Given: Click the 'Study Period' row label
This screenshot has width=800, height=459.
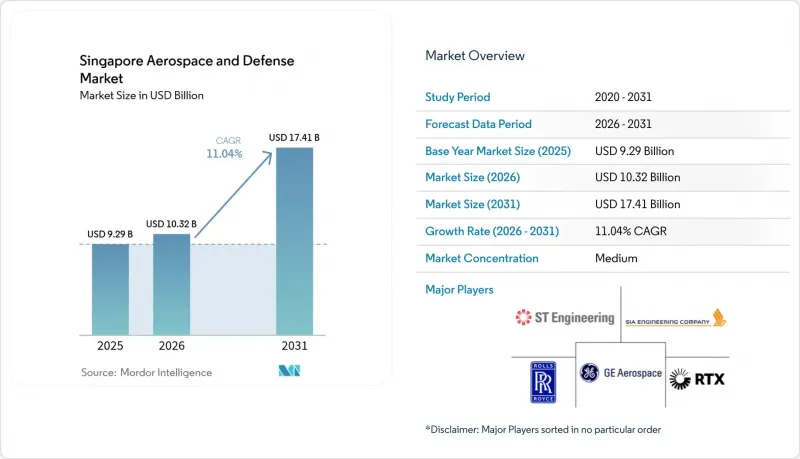Looking at the screenshot, I should (458, 97).
